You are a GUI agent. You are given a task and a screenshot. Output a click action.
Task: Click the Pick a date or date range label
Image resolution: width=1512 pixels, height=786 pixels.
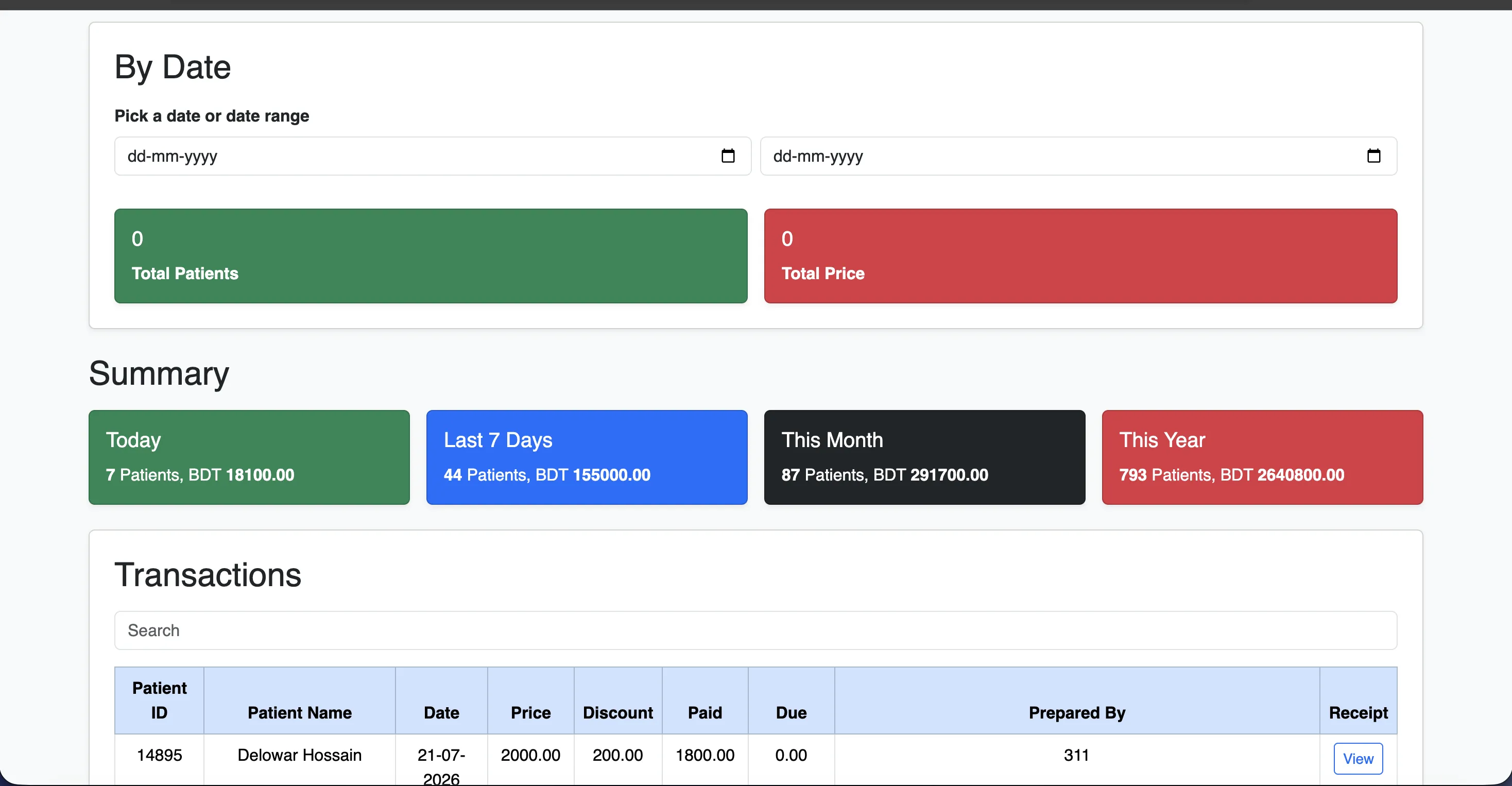click(x=212, y=116)
